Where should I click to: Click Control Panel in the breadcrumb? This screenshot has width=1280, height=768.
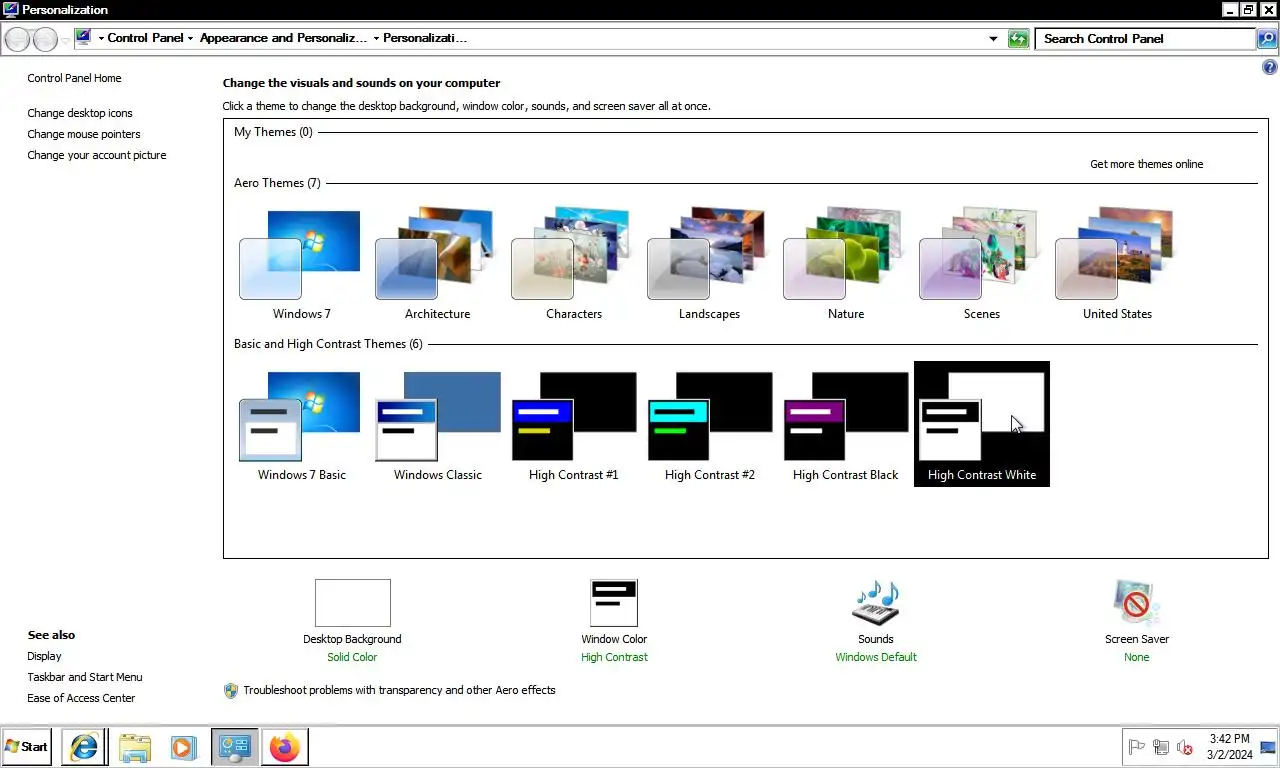[145, 38]
